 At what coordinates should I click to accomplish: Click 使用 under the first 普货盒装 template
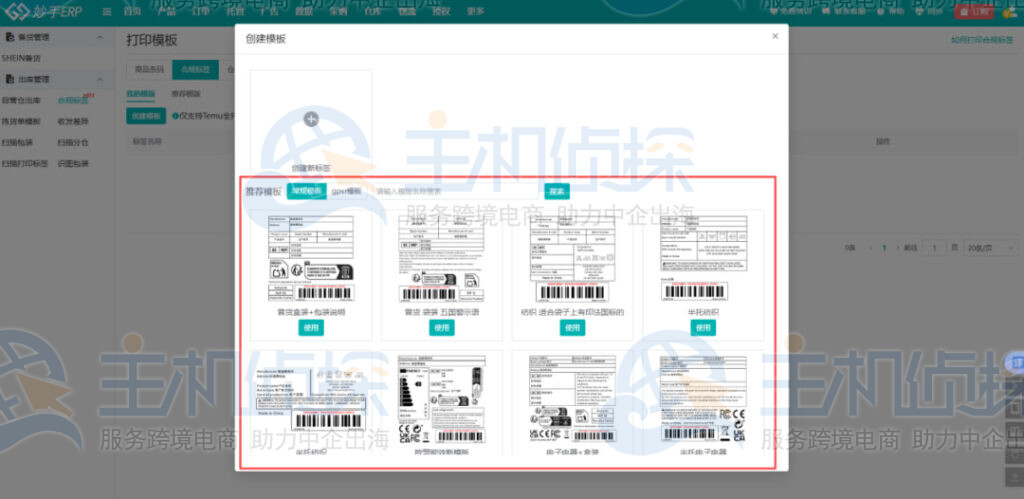click(x=311, y=328)
